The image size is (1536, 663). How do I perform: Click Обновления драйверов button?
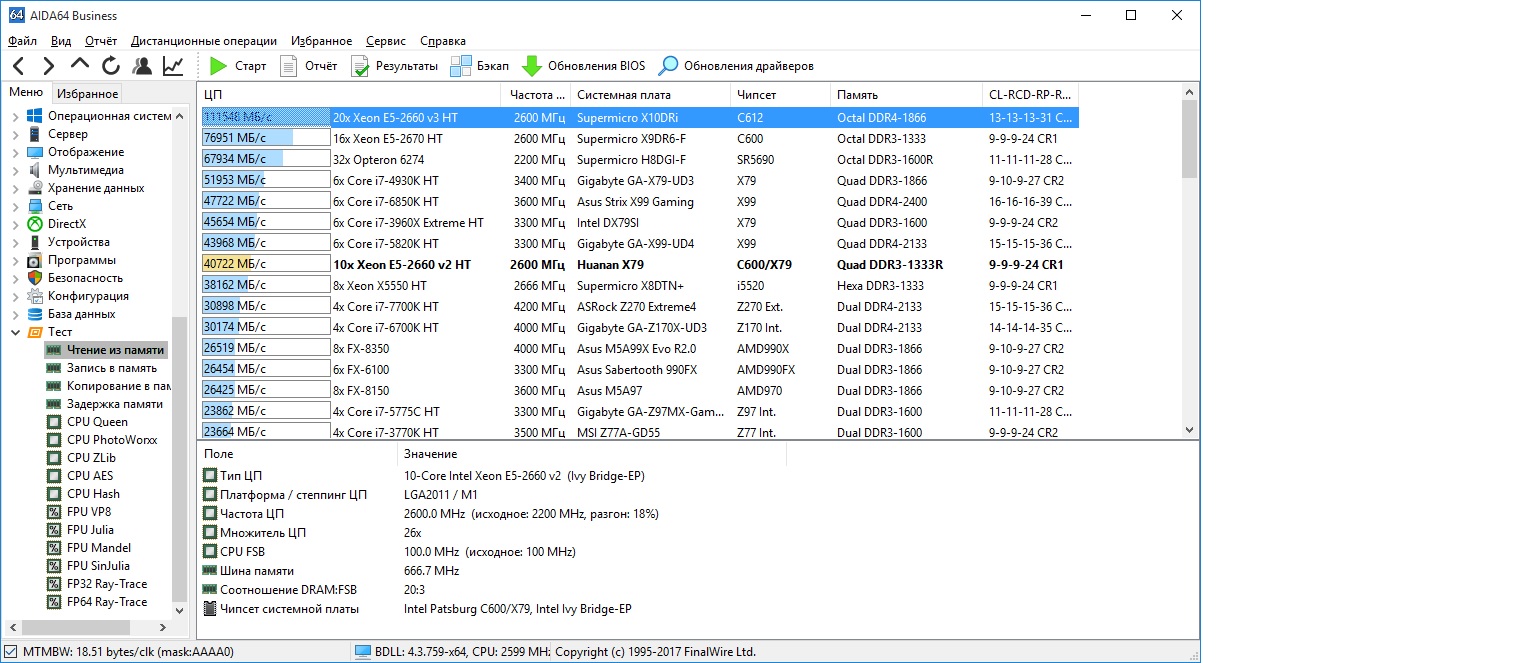pos(735,66)
